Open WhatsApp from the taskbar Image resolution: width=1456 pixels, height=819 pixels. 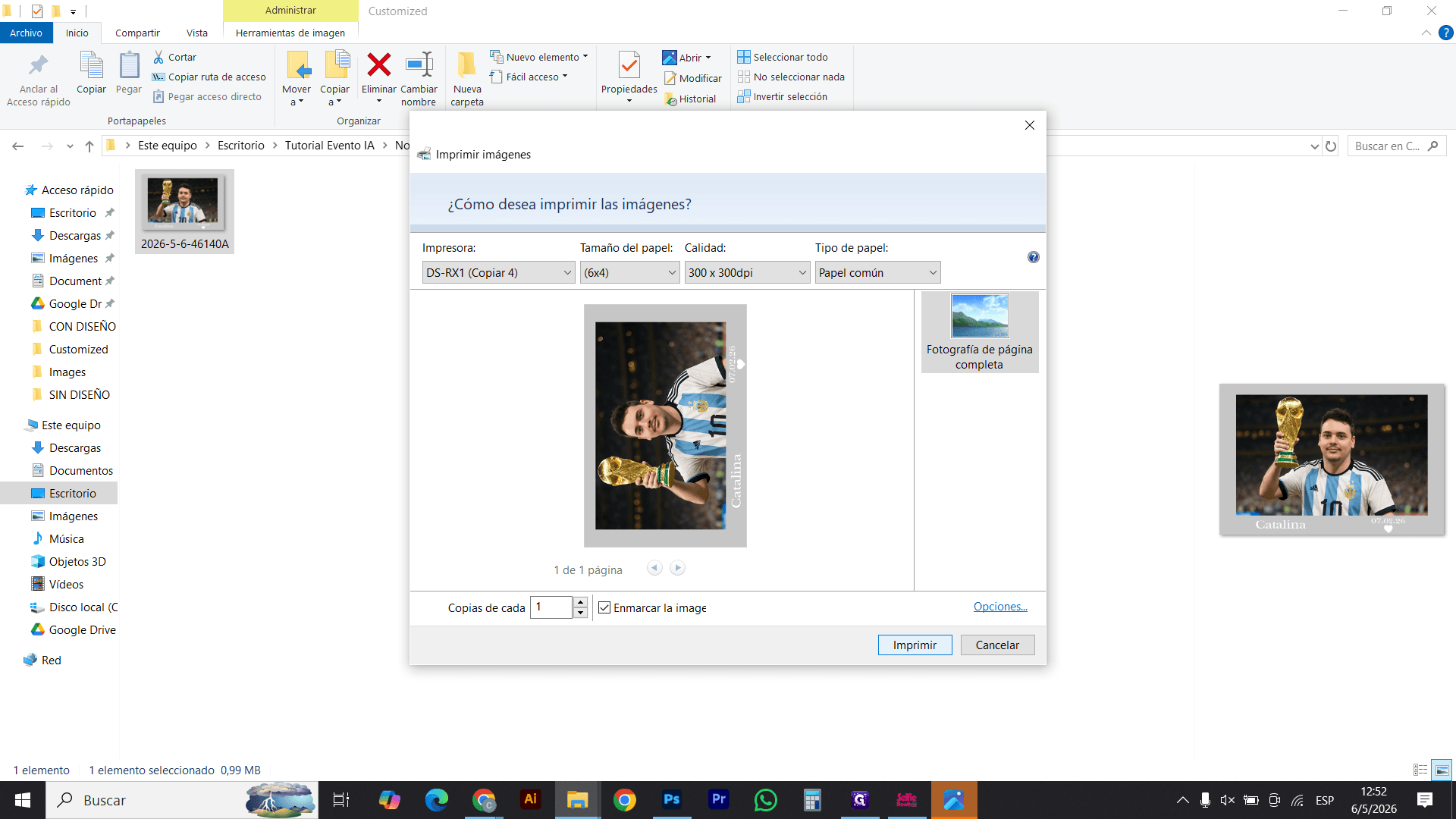coord(765,799)
